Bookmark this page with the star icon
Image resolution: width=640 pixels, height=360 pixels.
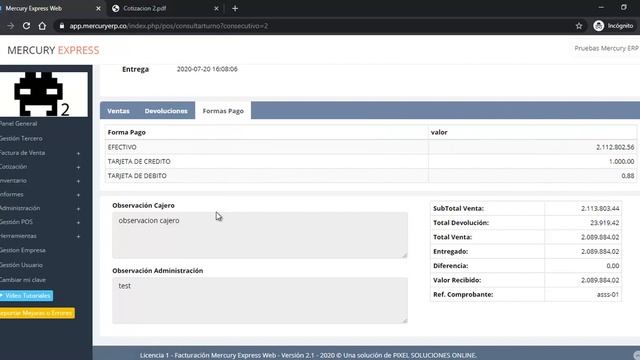tap(579, 26)
